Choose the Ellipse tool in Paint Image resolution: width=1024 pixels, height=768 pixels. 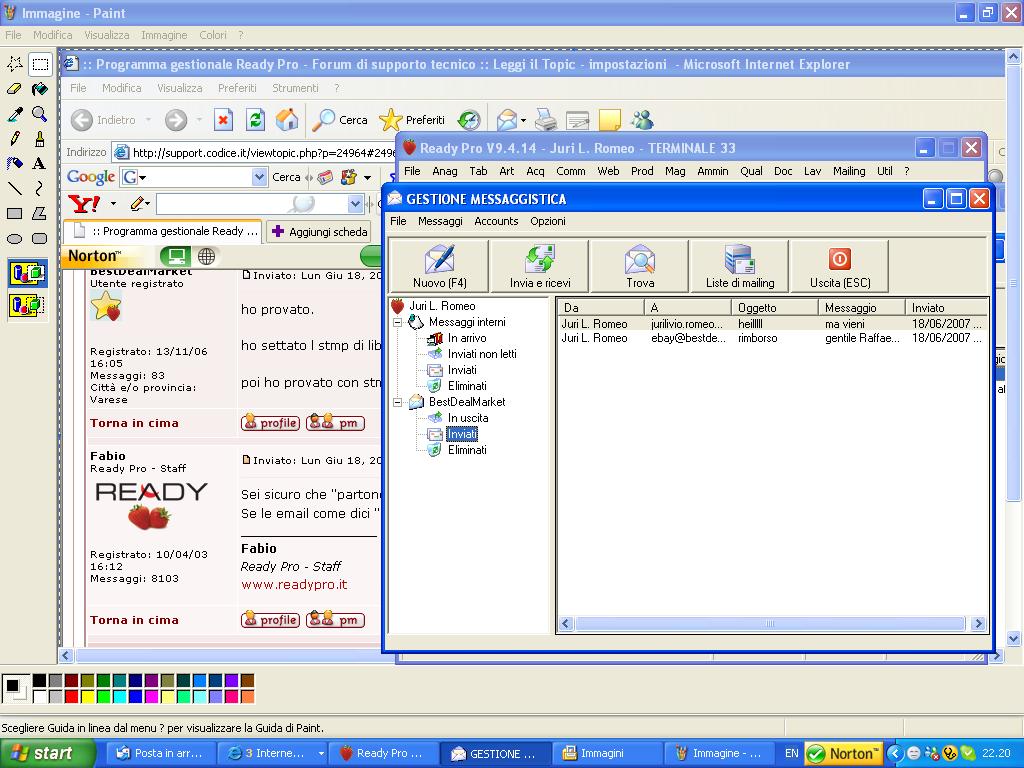pyautogui.click(x=15, y=238)
